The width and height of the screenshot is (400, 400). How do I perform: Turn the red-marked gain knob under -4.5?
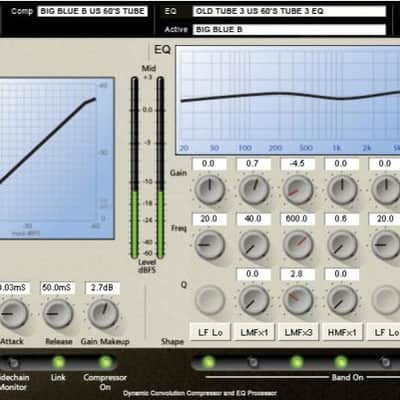pos(298,190)
